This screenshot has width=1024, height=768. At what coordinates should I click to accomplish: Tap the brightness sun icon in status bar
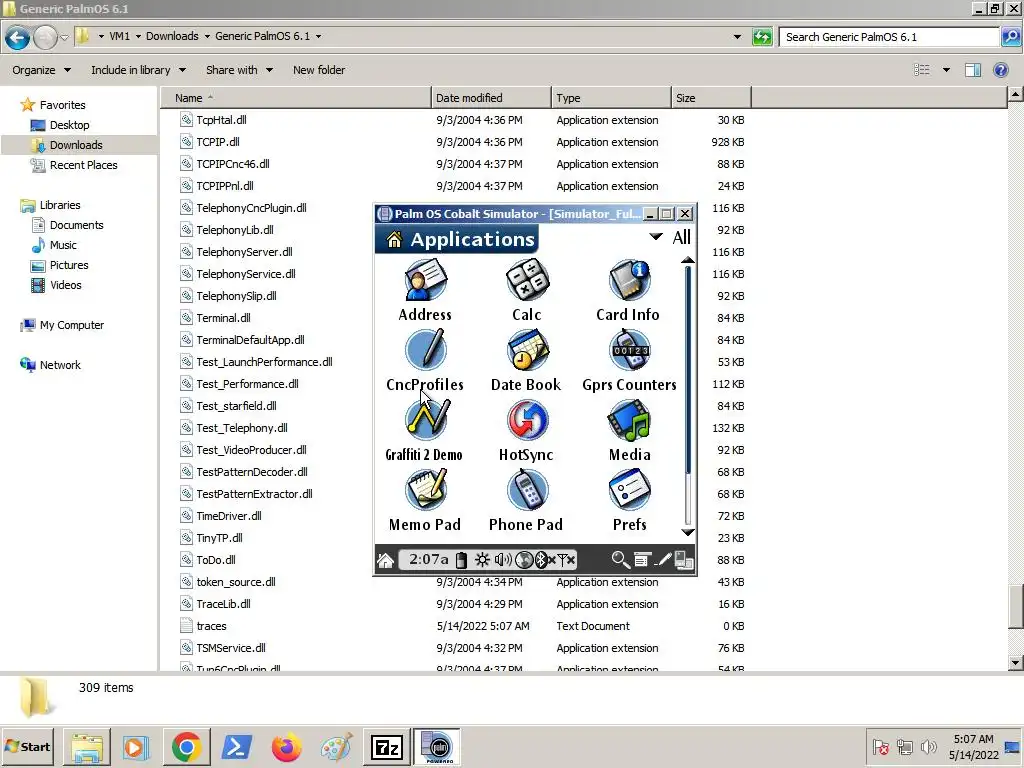pyautogui.click(x=482, y=560)
